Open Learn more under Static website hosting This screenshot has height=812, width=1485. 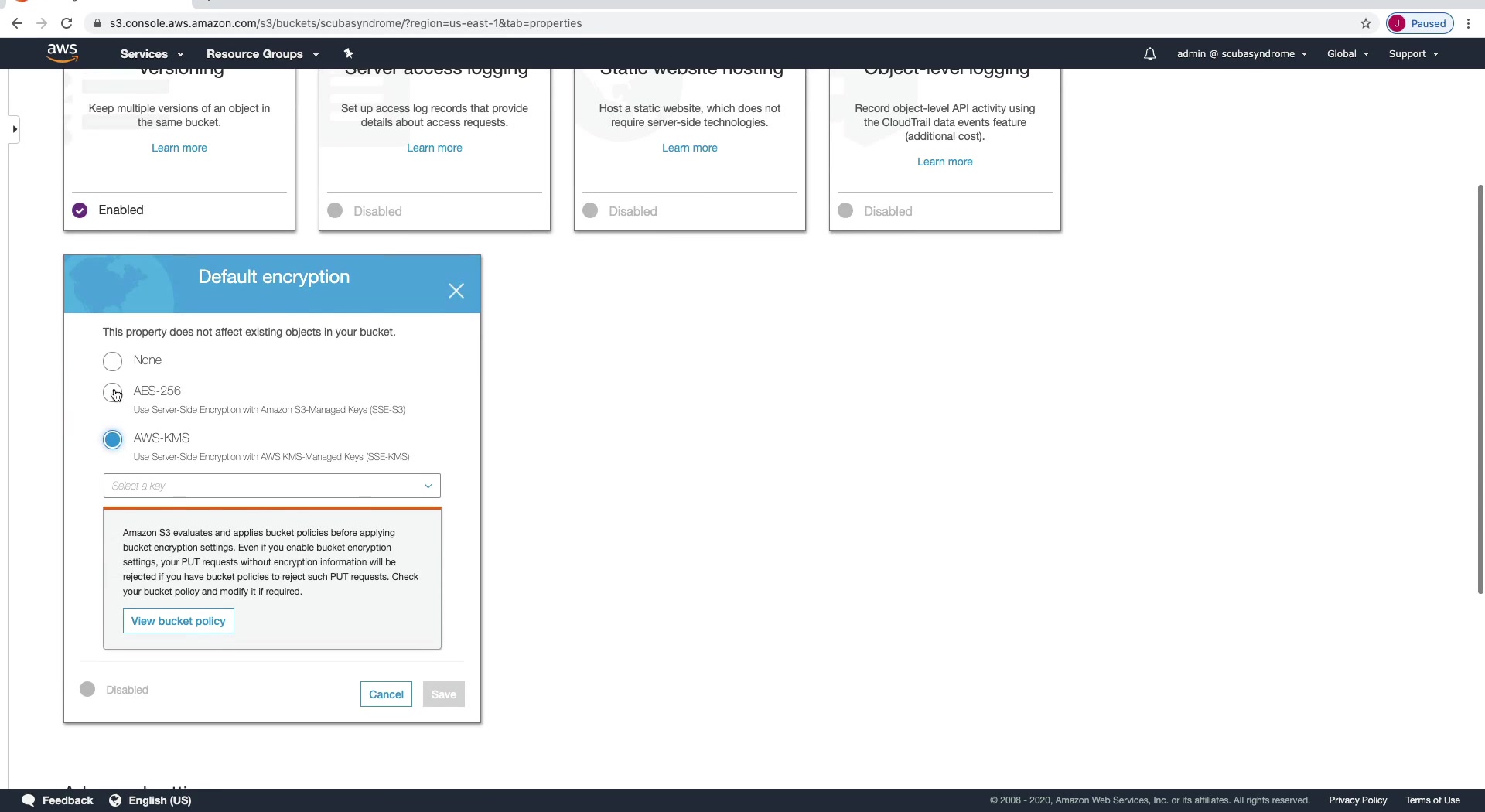click(x=690, y=148)
